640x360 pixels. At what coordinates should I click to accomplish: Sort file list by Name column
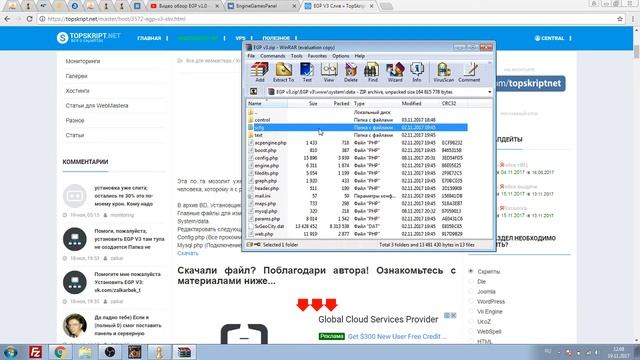(267, 104)
